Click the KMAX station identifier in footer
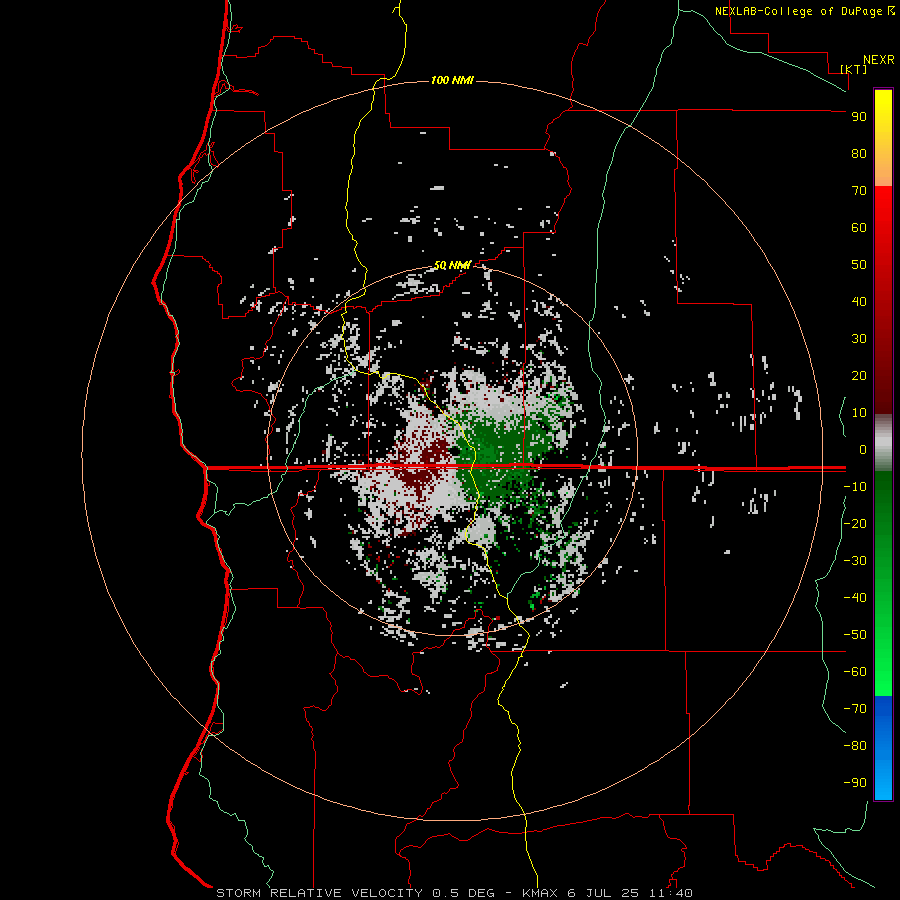The width and height of the screenshot is (900, 900). click(541, 893)
